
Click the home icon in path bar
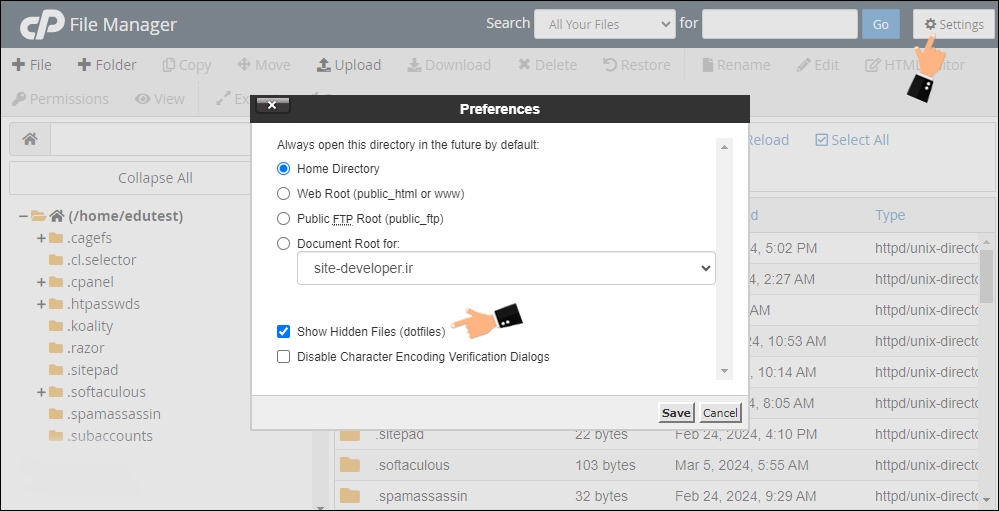coord(30,140)
